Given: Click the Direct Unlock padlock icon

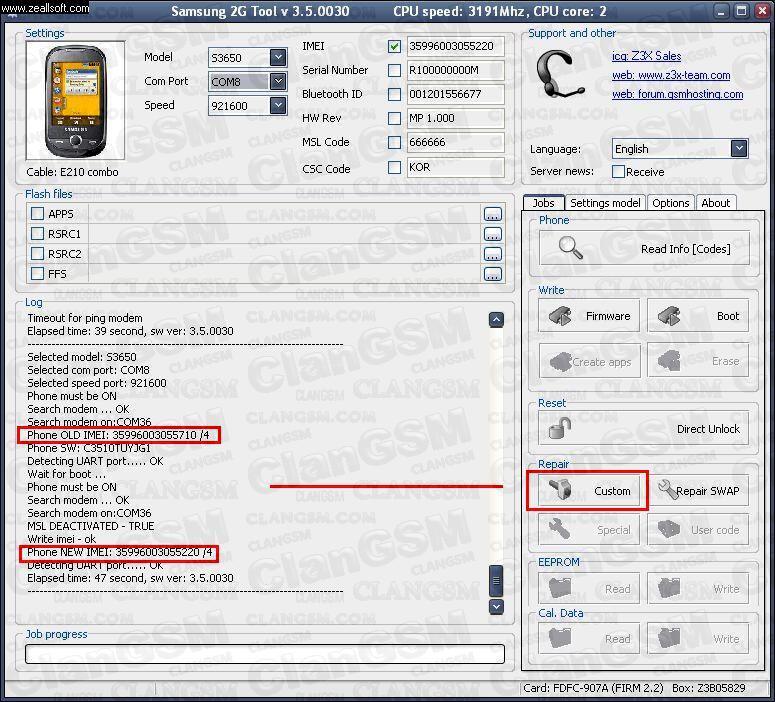Looking at the screenshot, I should [x=560, y=428].
